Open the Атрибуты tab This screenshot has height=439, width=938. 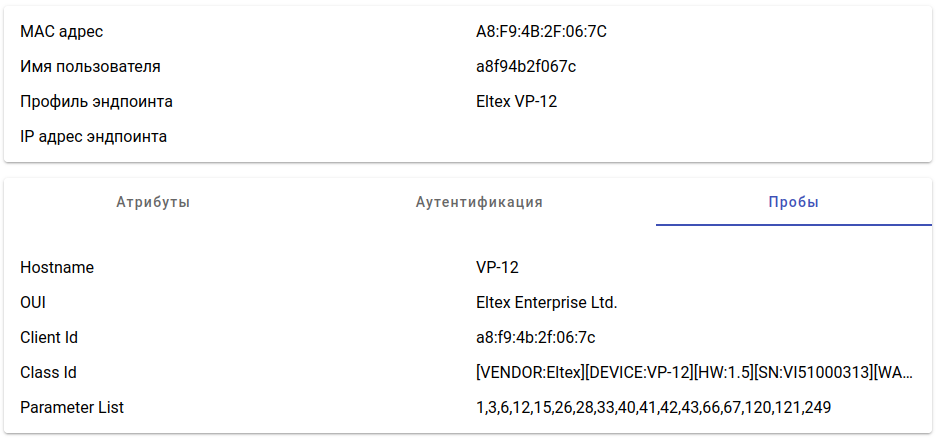tap(153, 202)
